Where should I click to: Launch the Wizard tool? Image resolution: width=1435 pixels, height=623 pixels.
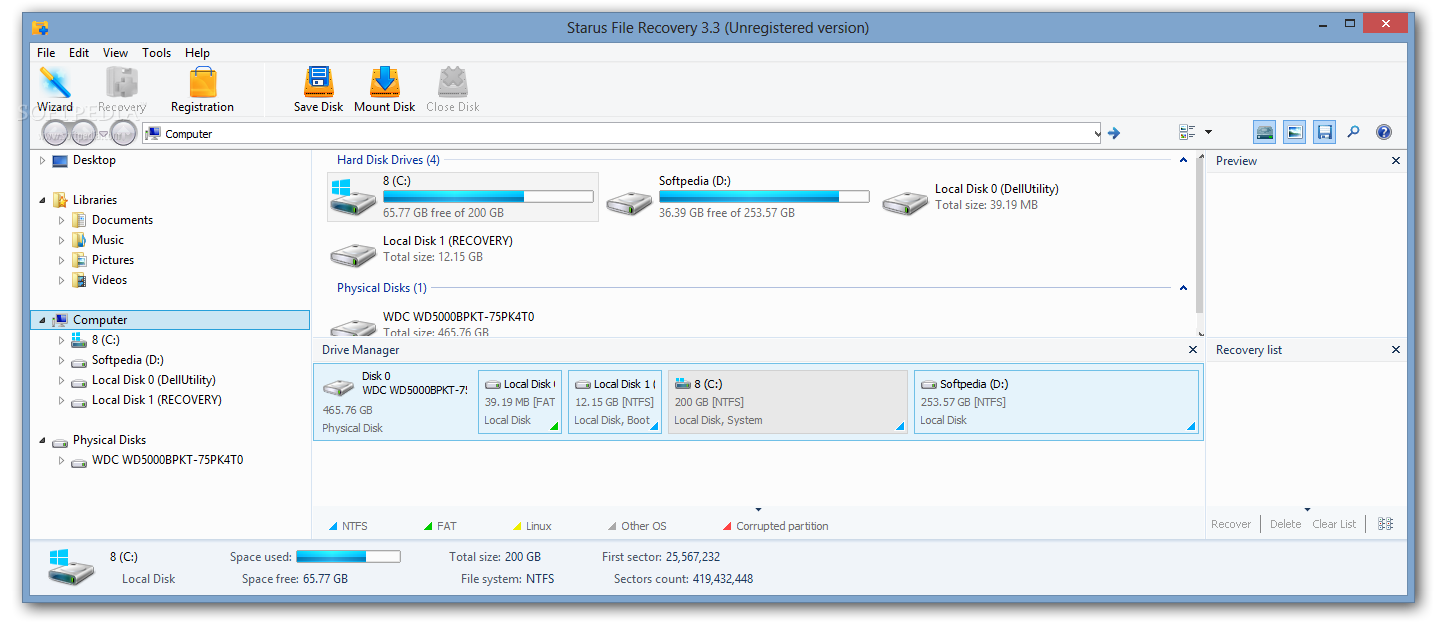click(x=55, y=90)
